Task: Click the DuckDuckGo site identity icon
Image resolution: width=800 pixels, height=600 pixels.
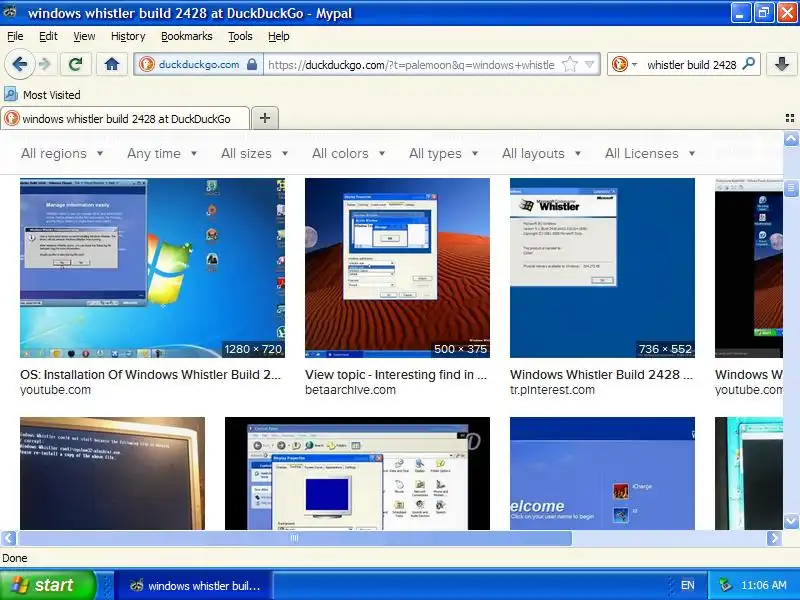Action: click(x=147, y=64)
